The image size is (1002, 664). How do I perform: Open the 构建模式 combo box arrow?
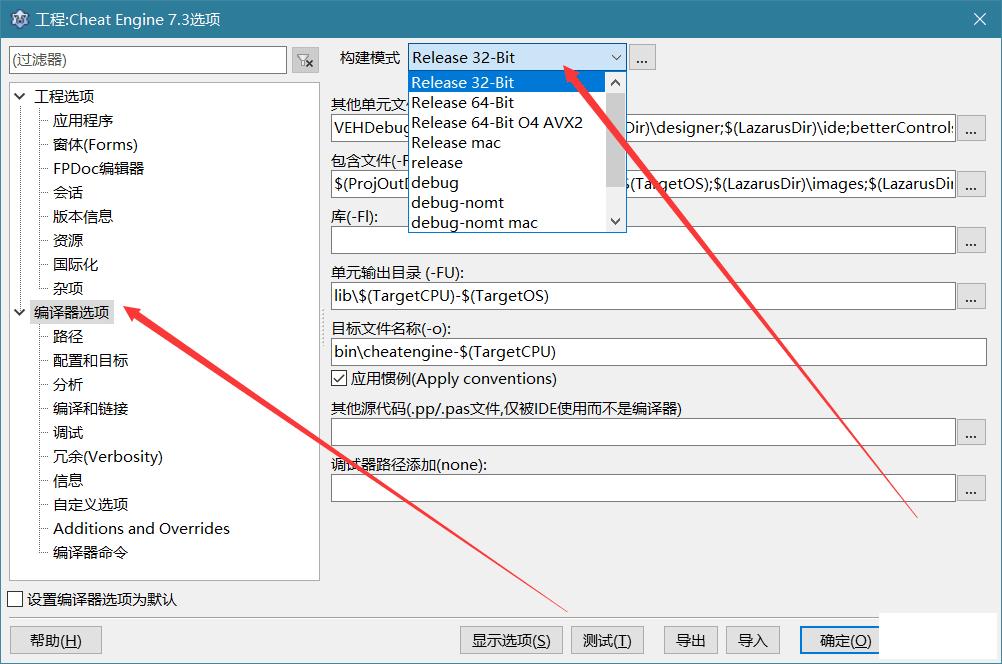pos(616,58)
